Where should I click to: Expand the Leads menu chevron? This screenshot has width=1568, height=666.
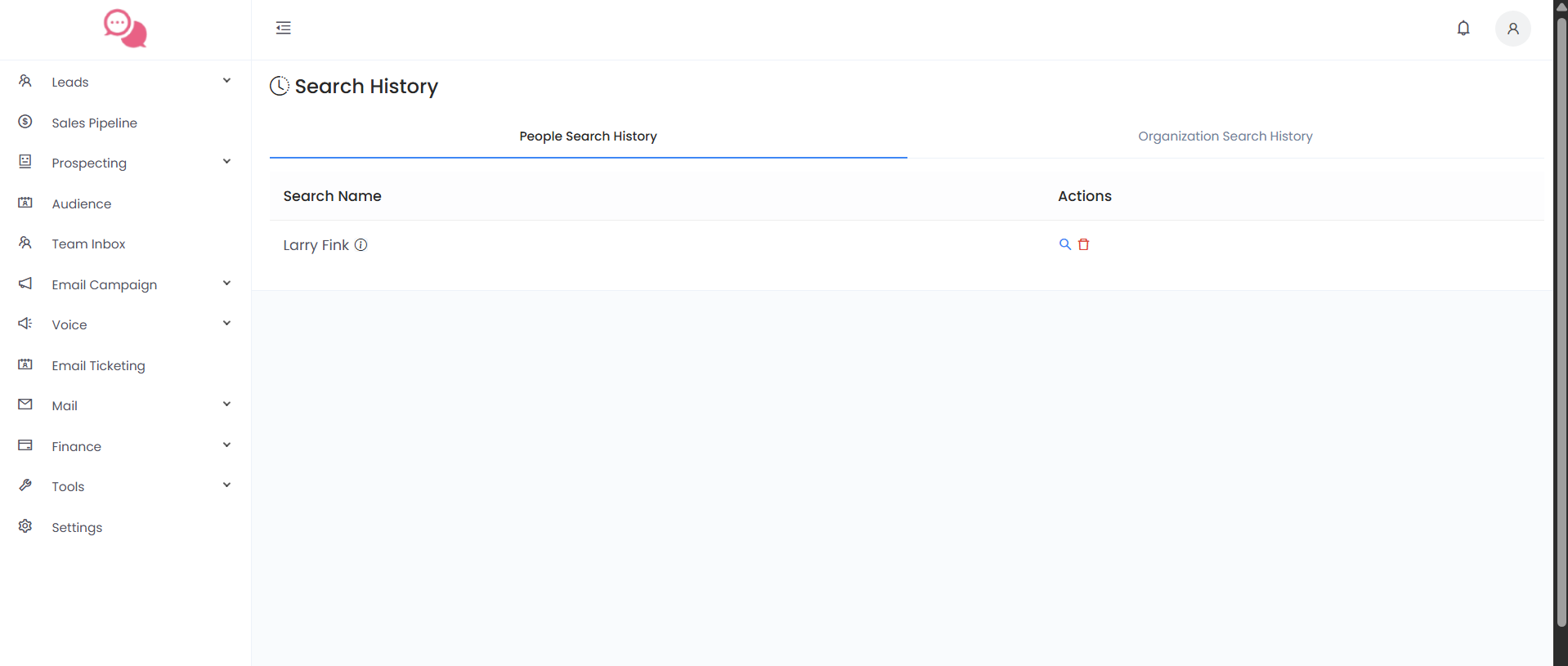(x=226, y=81)
